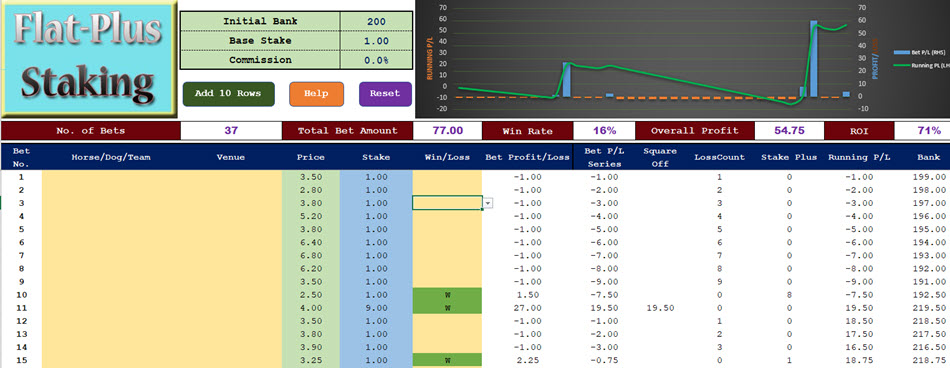Image resolution: width=950 pixels, height=368 pixels.
Task: Click the Win/Loss column header
Action: coord(447,157)
